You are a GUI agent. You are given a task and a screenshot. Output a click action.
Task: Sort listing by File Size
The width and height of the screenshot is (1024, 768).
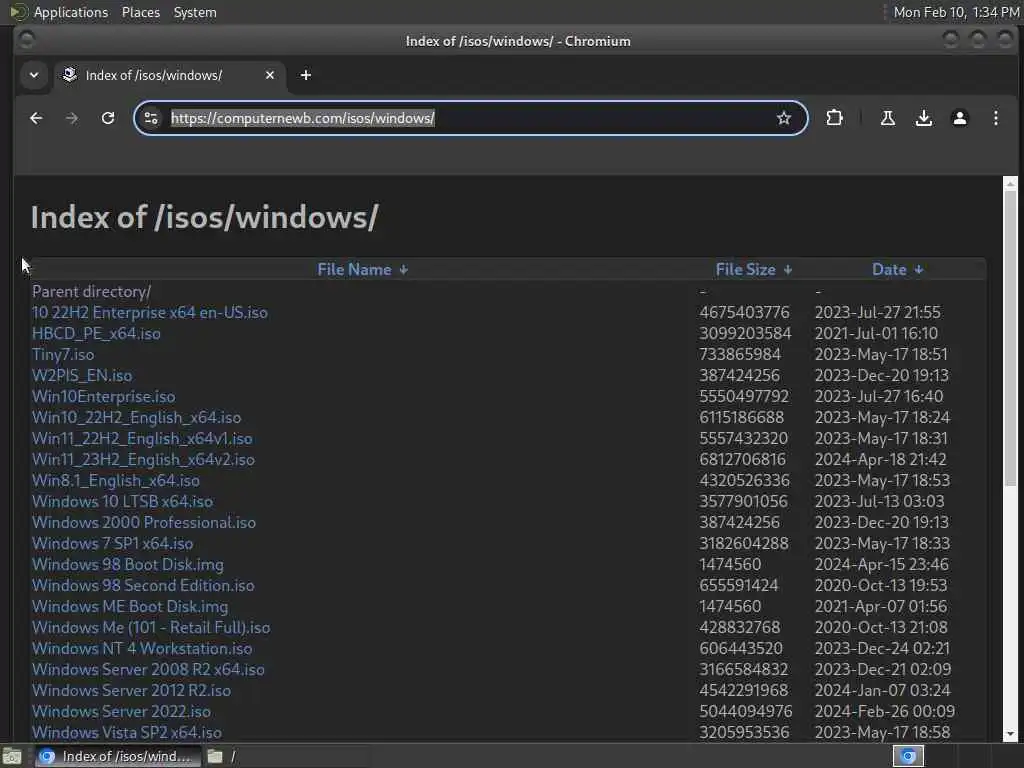point(745,270)
